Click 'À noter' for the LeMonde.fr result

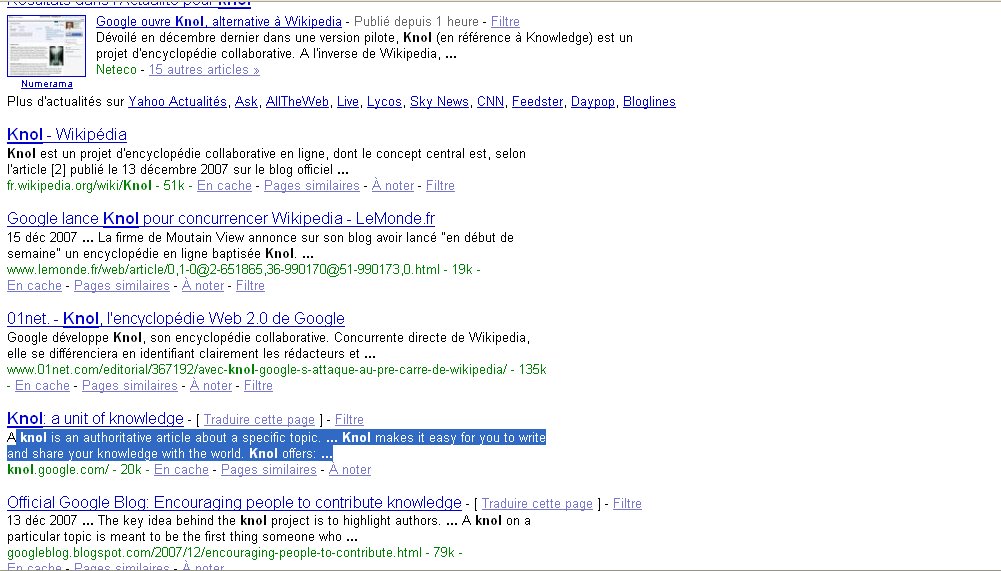203,286
